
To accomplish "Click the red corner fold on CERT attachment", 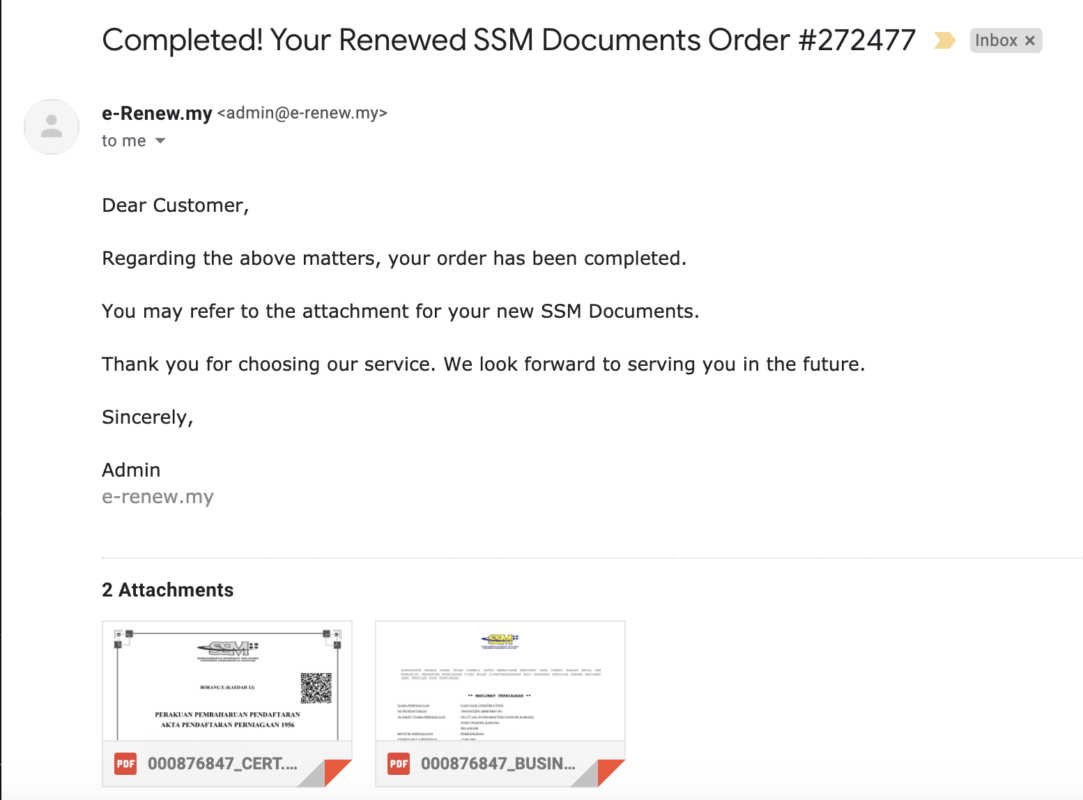I will 335,772.
